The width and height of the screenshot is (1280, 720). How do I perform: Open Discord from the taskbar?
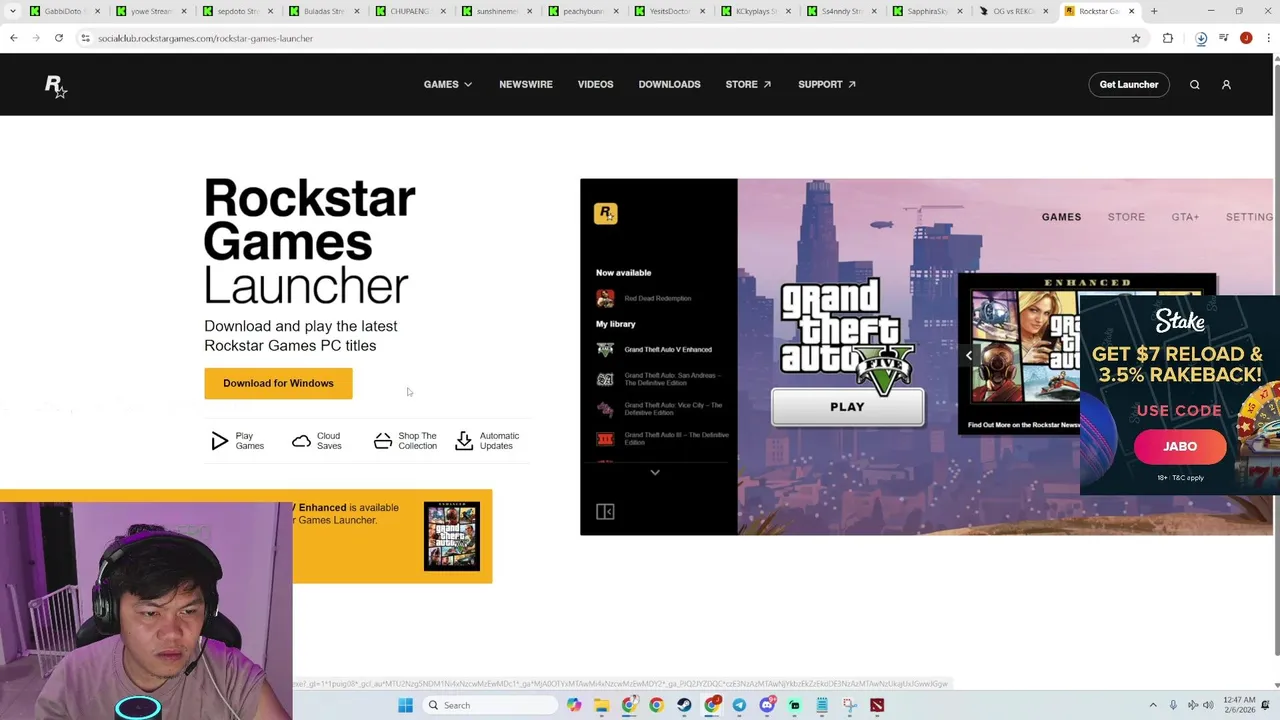(x=767, y=705)
